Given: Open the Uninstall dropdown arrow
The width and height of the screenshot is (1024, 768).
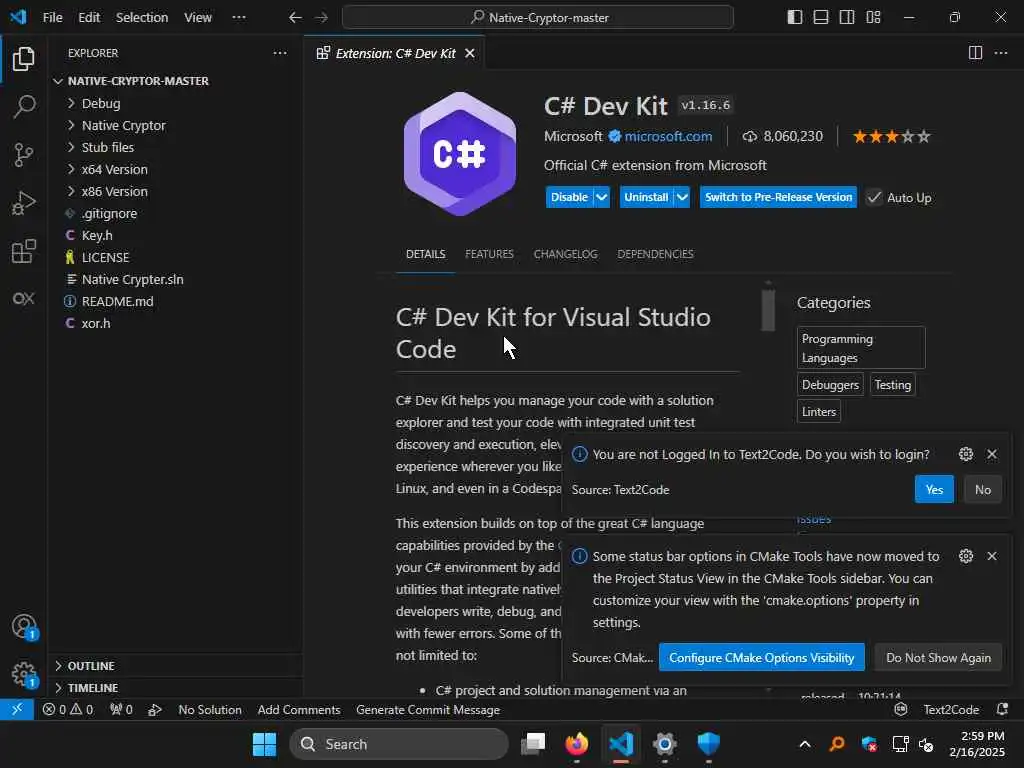Looking at the screenshot, I should (x=682, y=197).
